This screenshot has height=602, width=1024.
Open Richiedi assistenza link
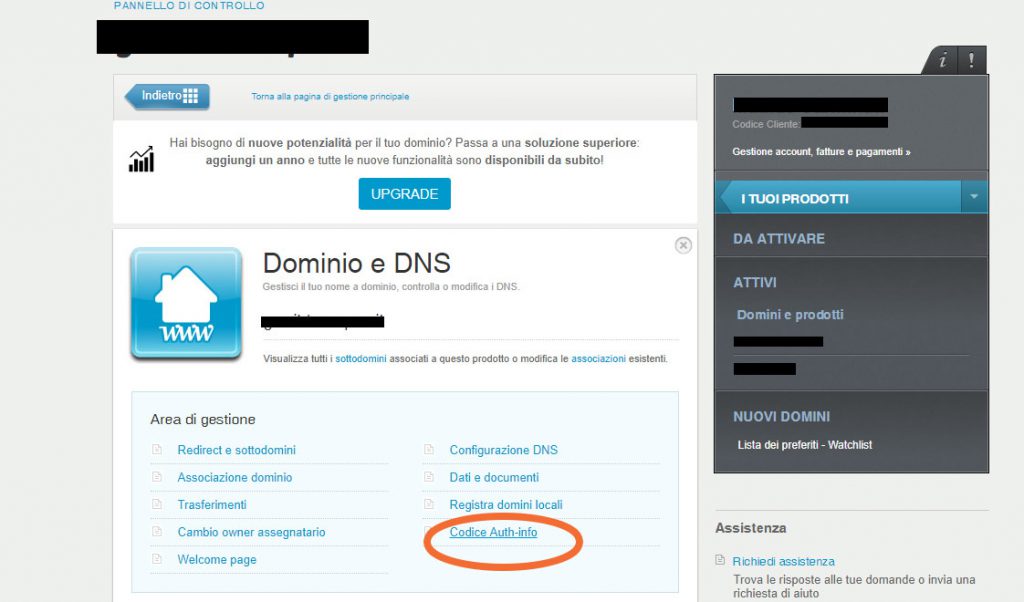(783, 562)
